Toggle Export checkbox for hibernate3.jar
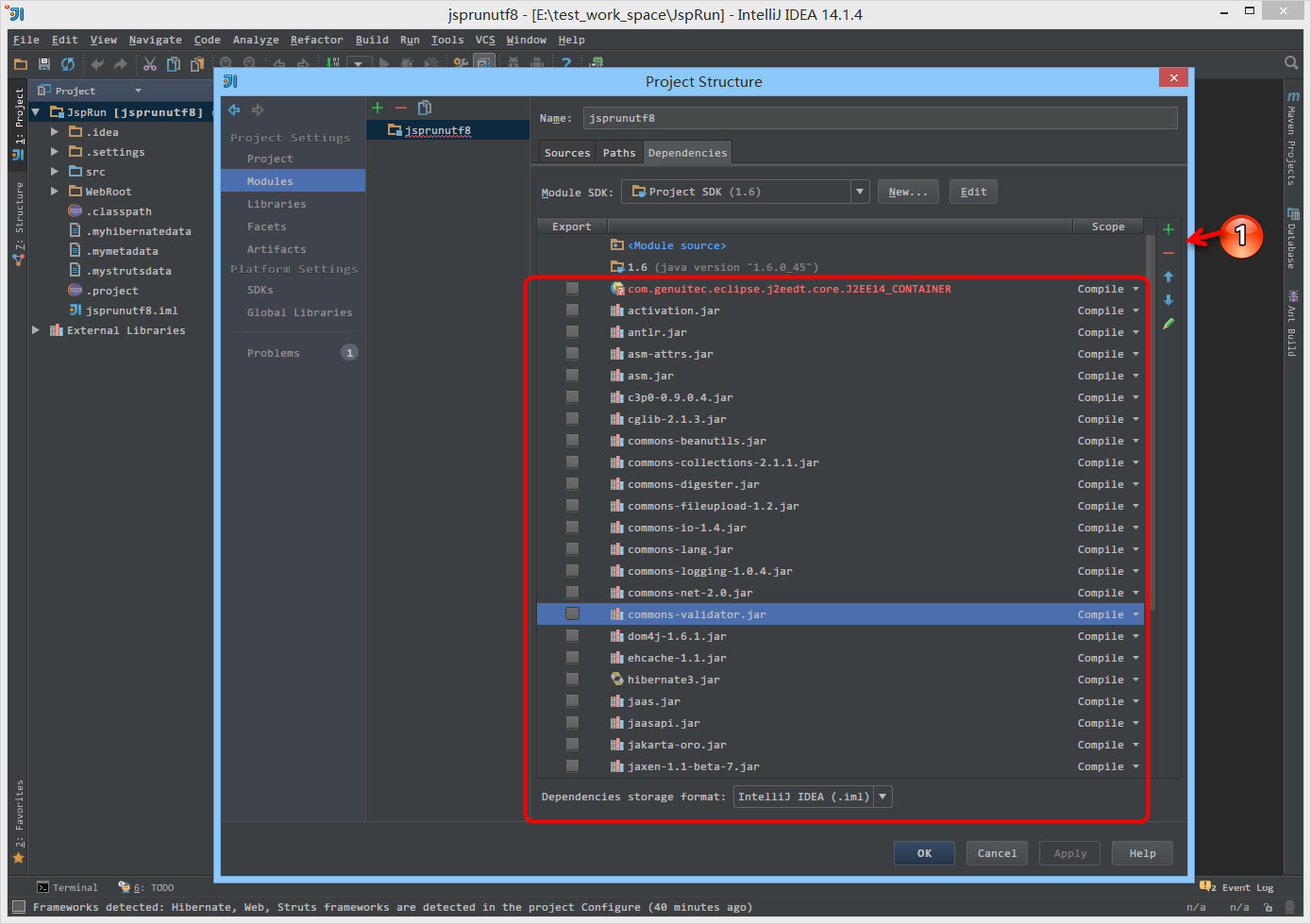The height and width of the screenshot is (924, 1311). 572,679
